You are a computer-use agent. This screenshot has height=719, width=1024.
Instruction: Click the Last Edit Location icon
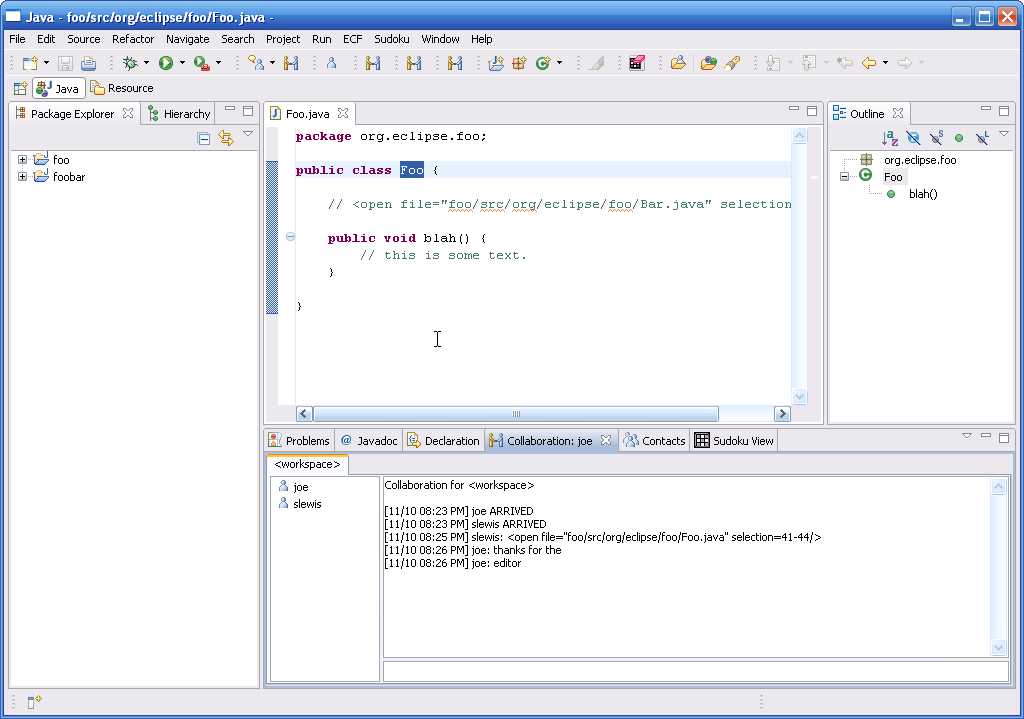[845, 63]
